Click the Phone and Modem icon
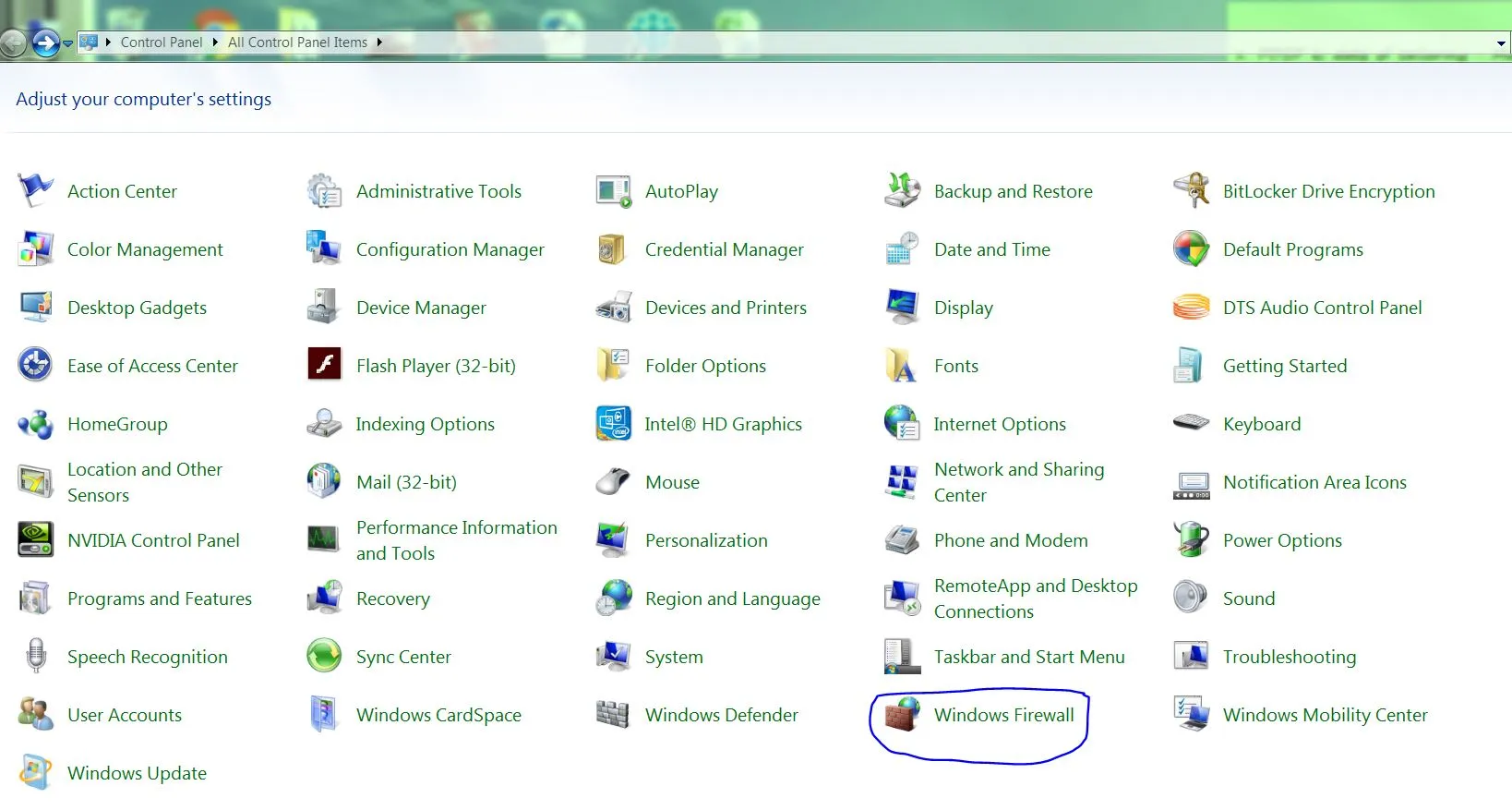1512x810 pixels. pyautogui.click(x=902, y=539)
